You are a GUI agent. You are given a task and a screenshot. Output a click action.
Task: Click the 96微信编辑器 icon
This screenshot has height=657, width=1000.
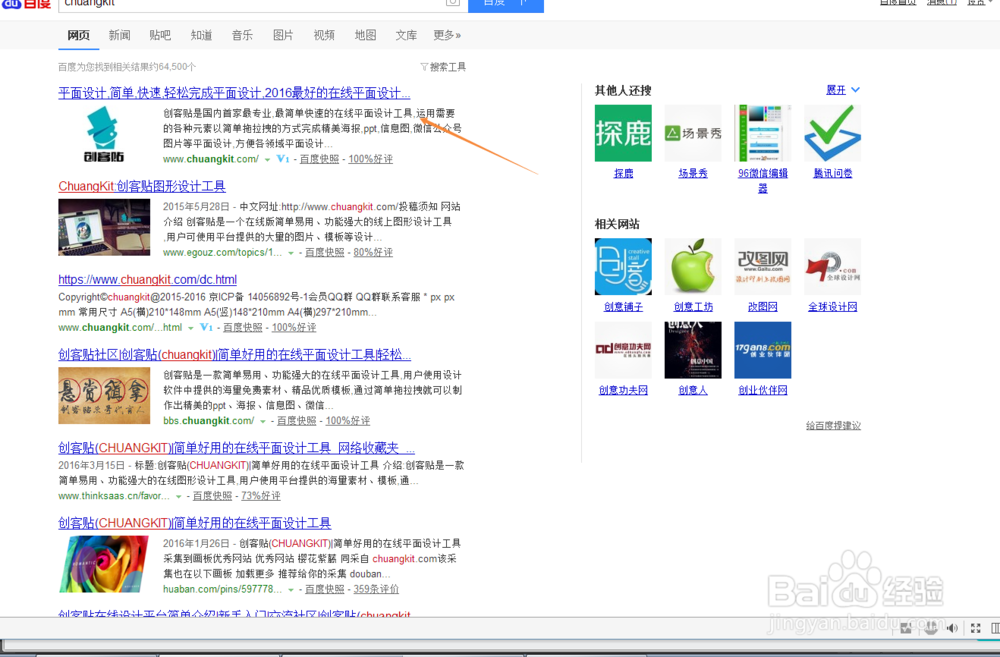coord(763,133)
